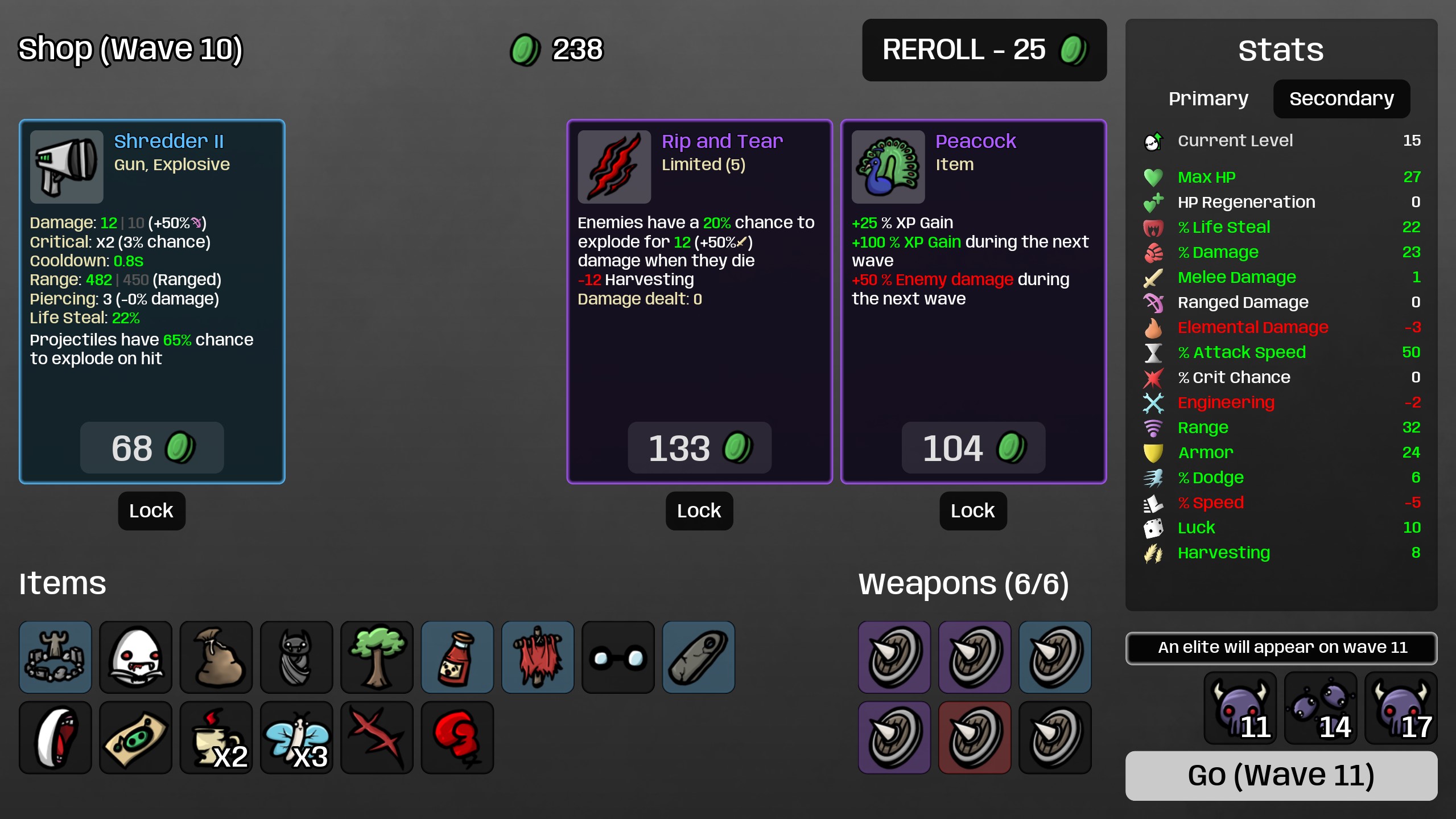
Task: Lock the Shredder II shop slot
Action: pos(151,511)
